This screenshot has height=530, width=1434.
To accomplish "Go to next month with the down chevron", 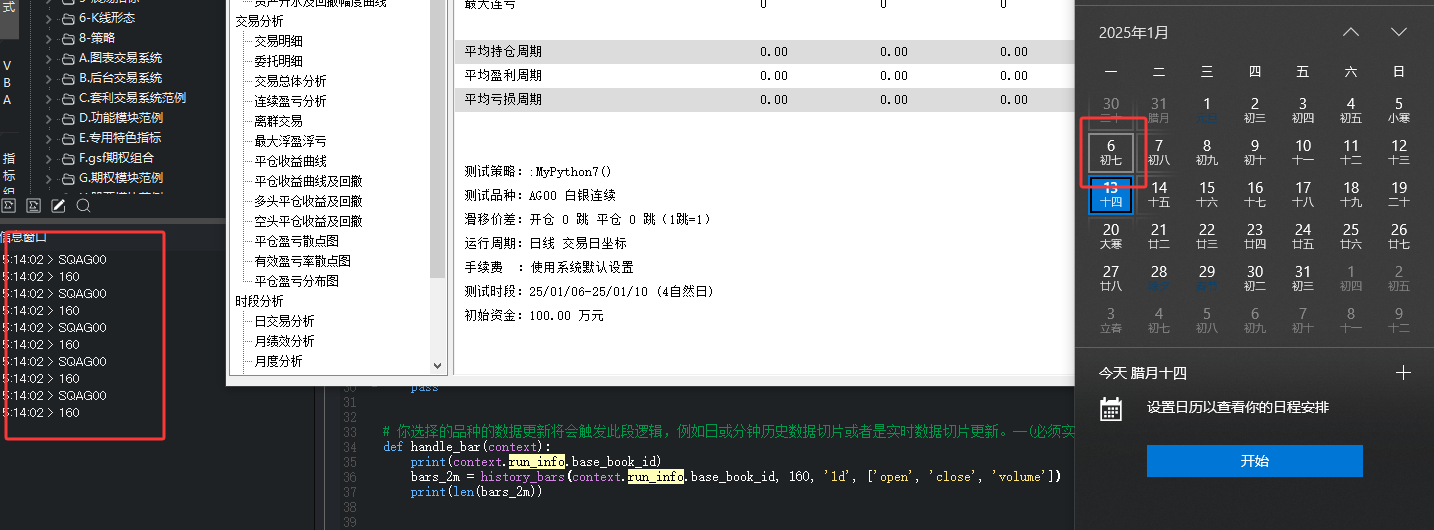I will (x=1399, y=32).
